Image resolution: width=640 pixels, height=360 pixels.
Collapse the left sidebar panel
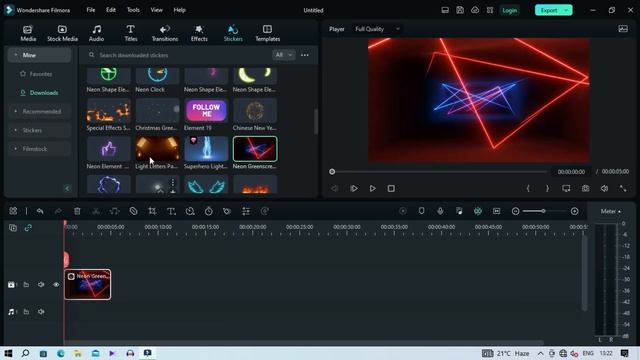(x=67, y=188)
